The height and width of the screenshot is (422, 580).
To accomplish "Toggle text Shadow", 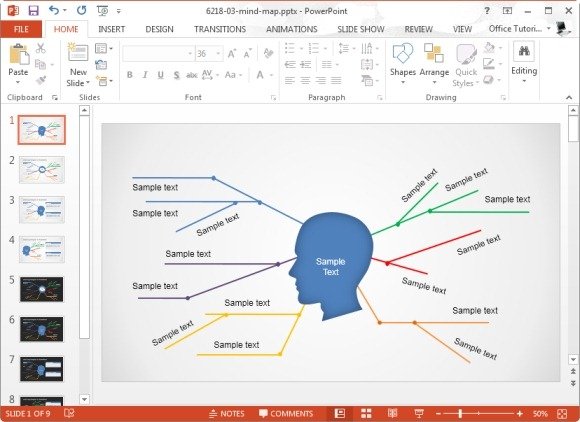I will point(176,75).
